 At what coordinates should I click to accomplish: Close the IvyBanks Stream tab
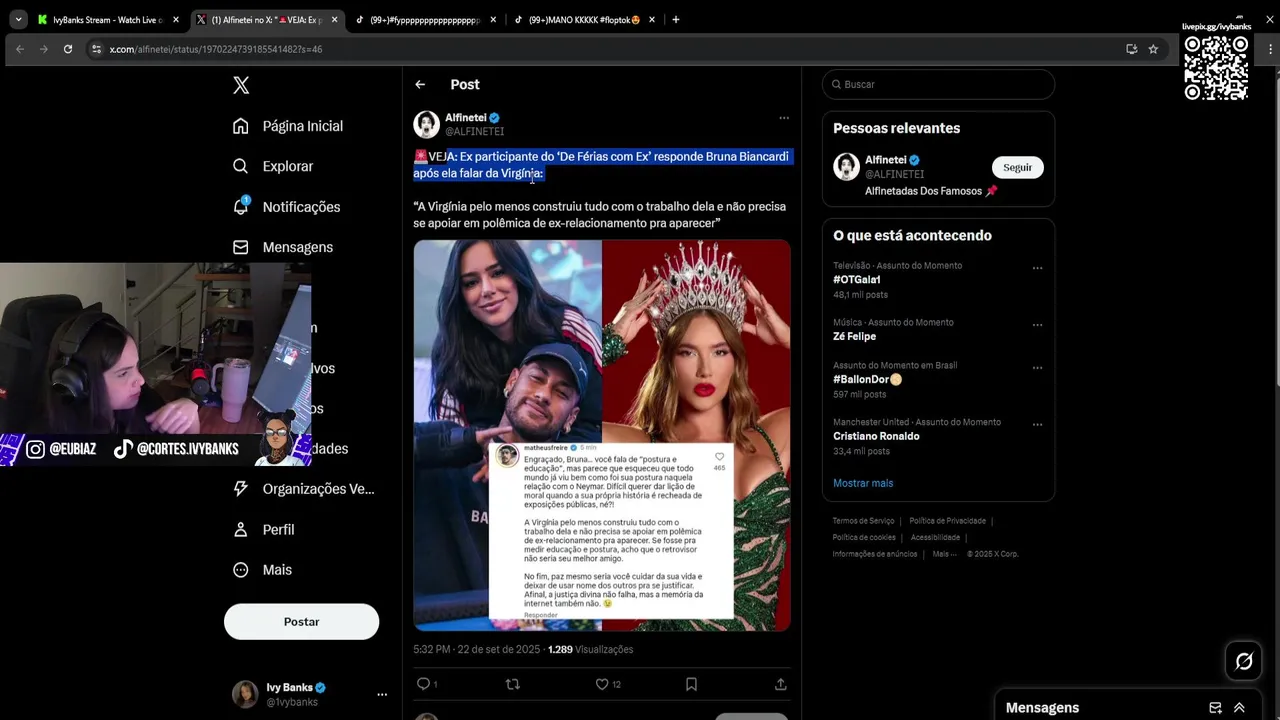(176, 19)
